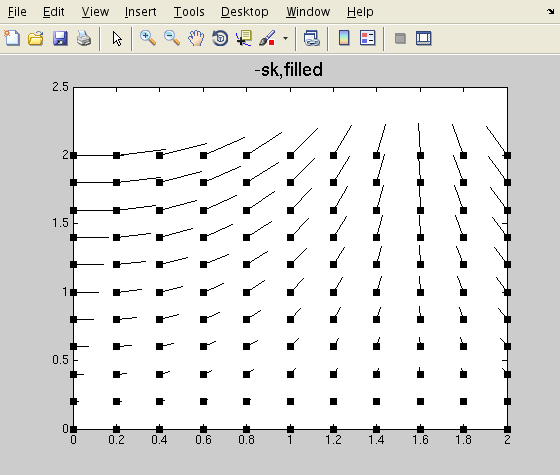Save the current figure
Screen dimensions: 560x475
pyautogui.click(x=60, y=38)
